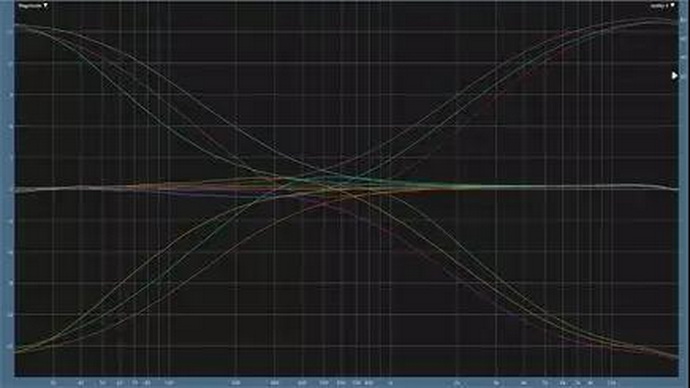Click the topmost level label on the left axis
Screen dimensions: 690x388
click(10, 32)
